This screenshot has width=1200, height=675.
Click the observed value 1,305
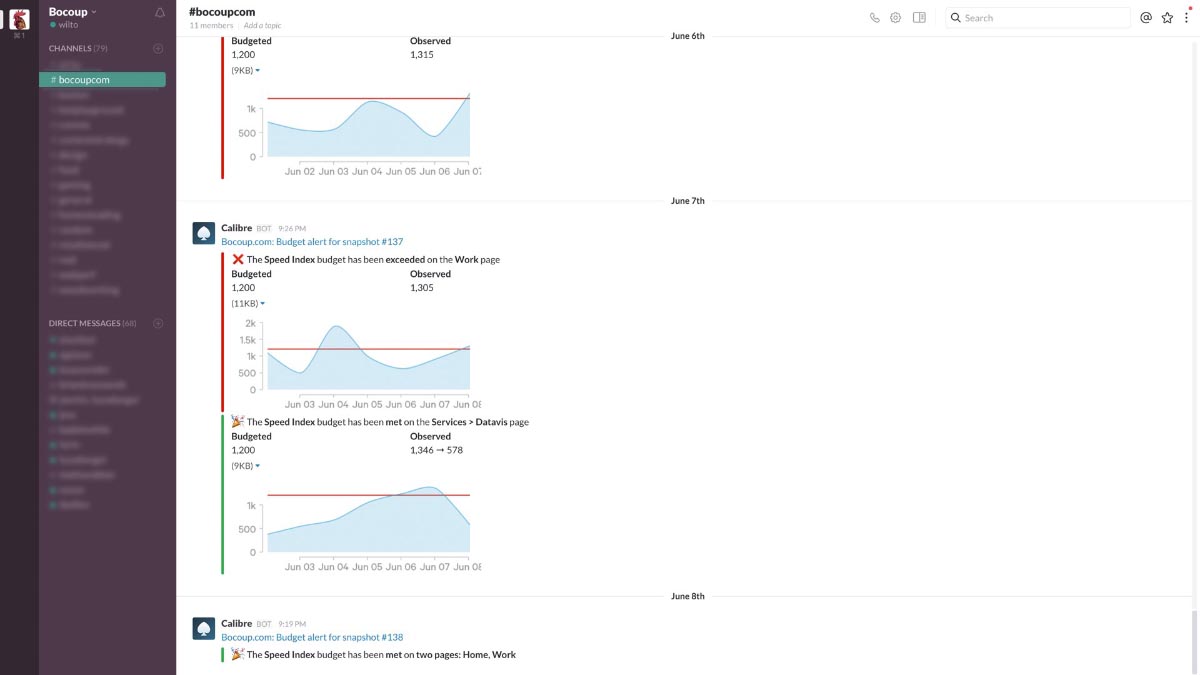coord(422,287)
